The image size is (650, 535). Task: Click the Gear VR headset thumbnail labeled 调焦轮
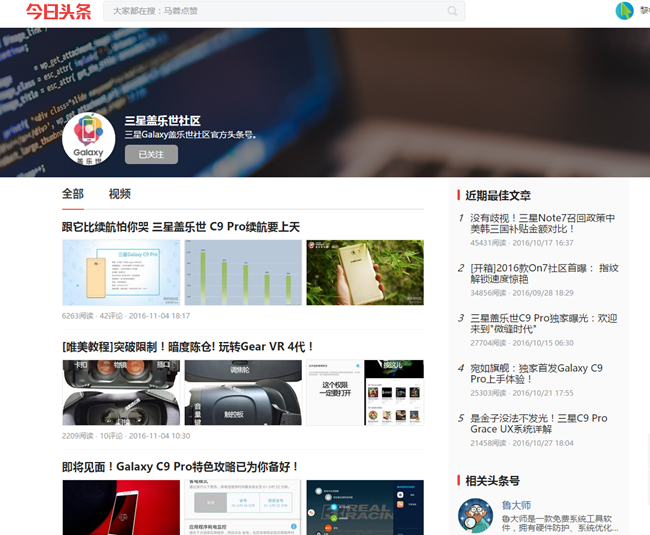click(243, 392)
